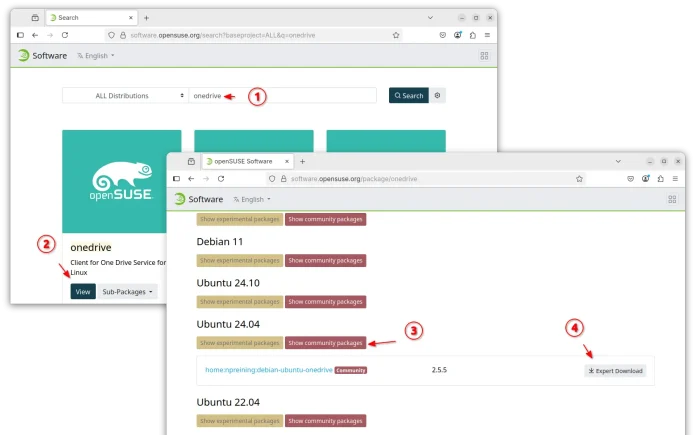Click Expert Download for the Ubuntu 24.04 package

tap(615, 371)
